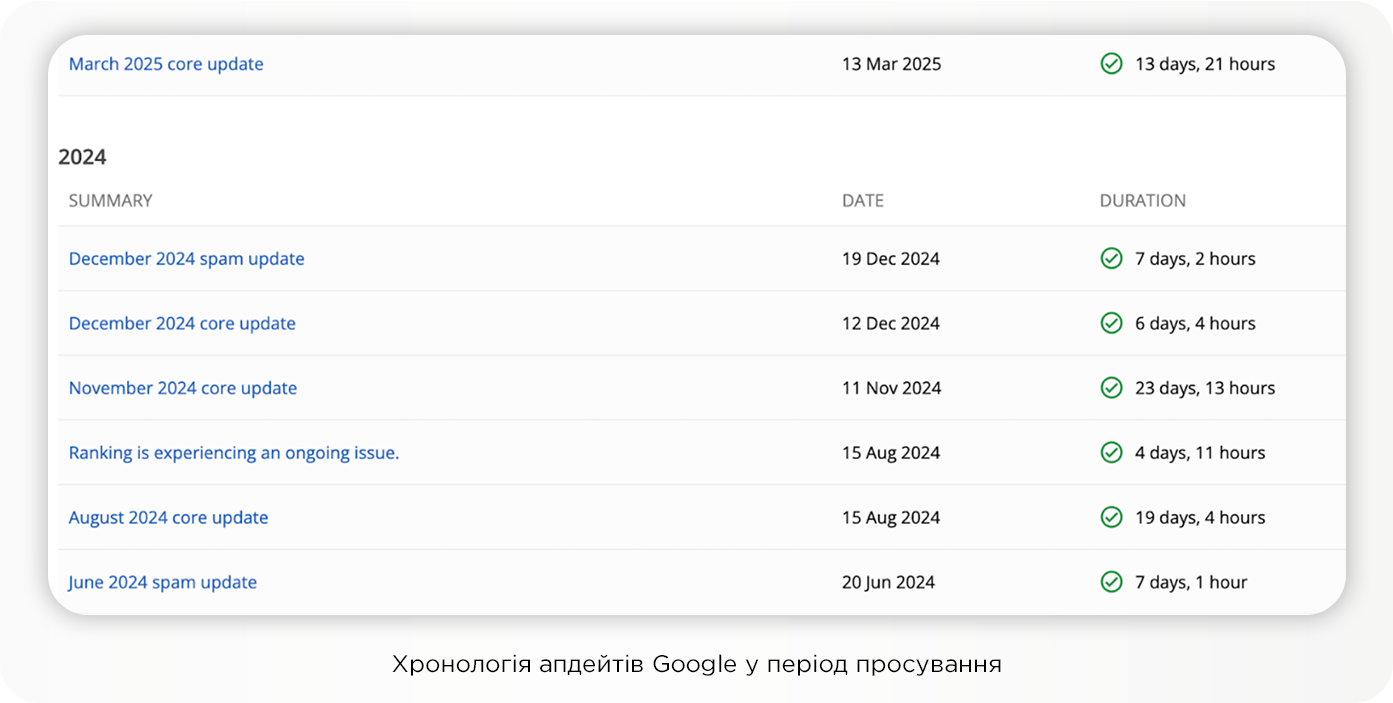Click the green checkmark beside 13 days, 21 hours

point(1111,64)
